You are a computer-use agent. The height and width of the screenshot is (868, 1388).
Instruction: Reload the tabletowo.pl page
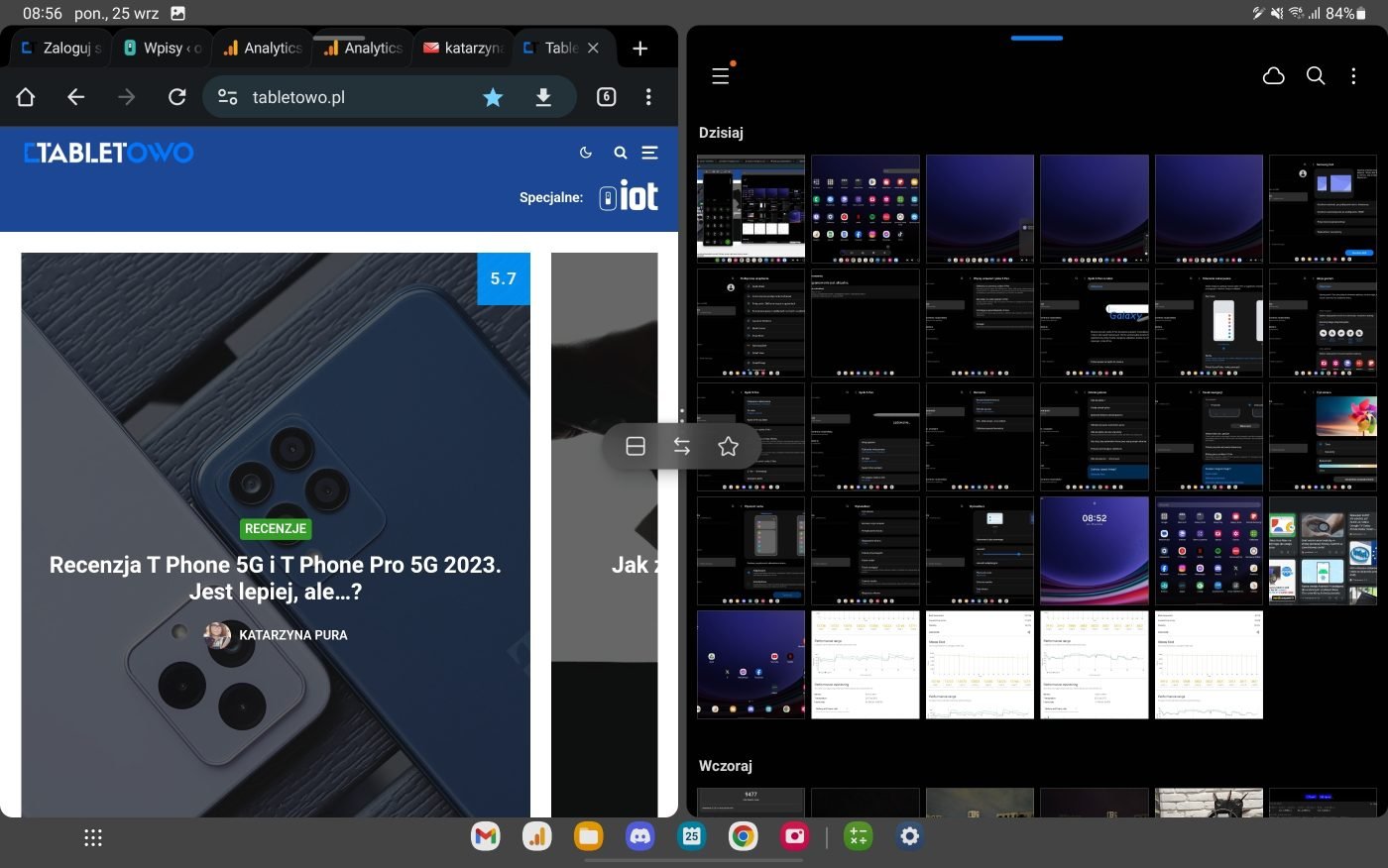176,97
